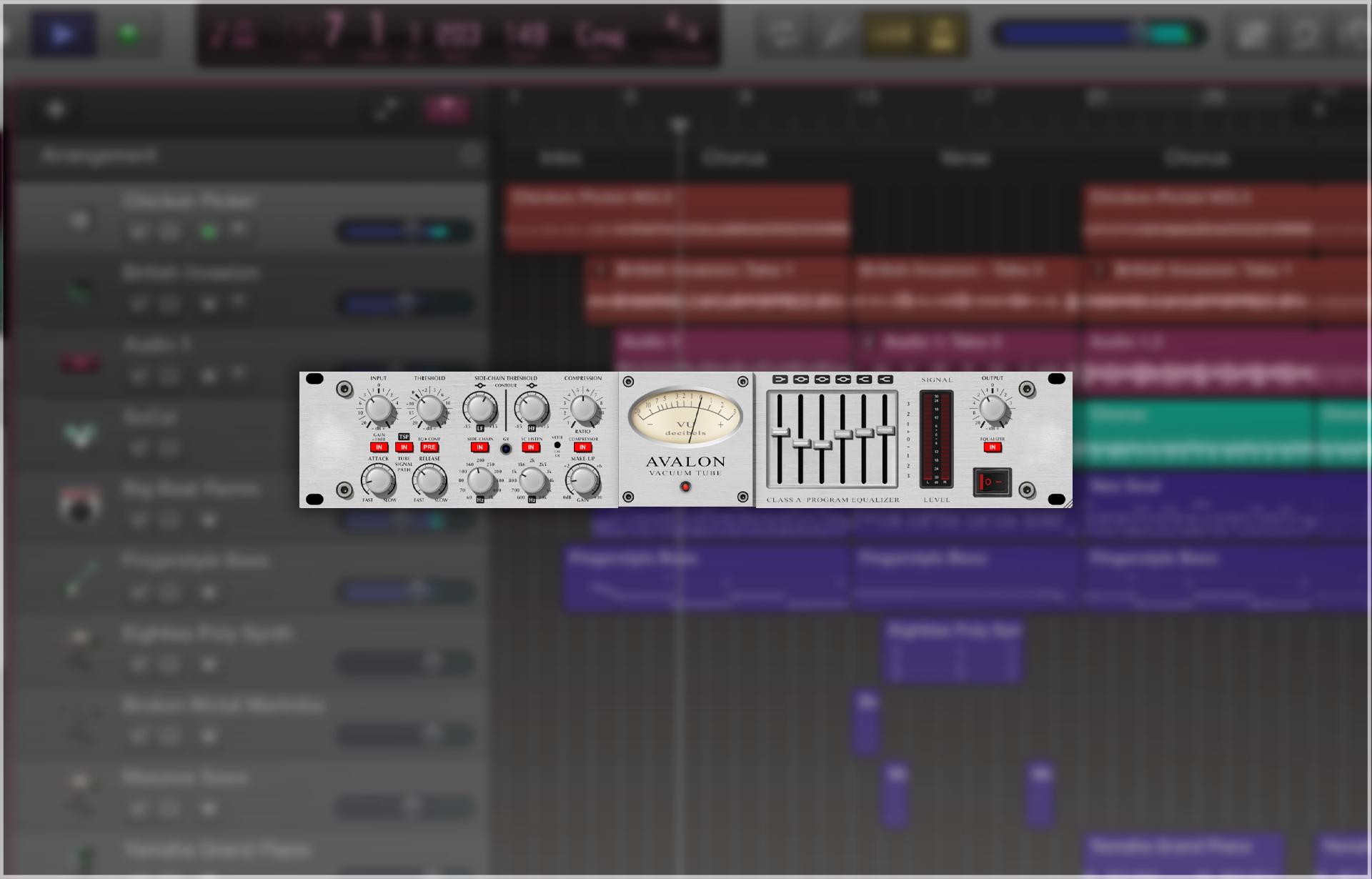Click the LCD tempo display in the background DAW
Image resolution: width=1372 pixels, height=879 pixels.
click(x=526, y=34)
